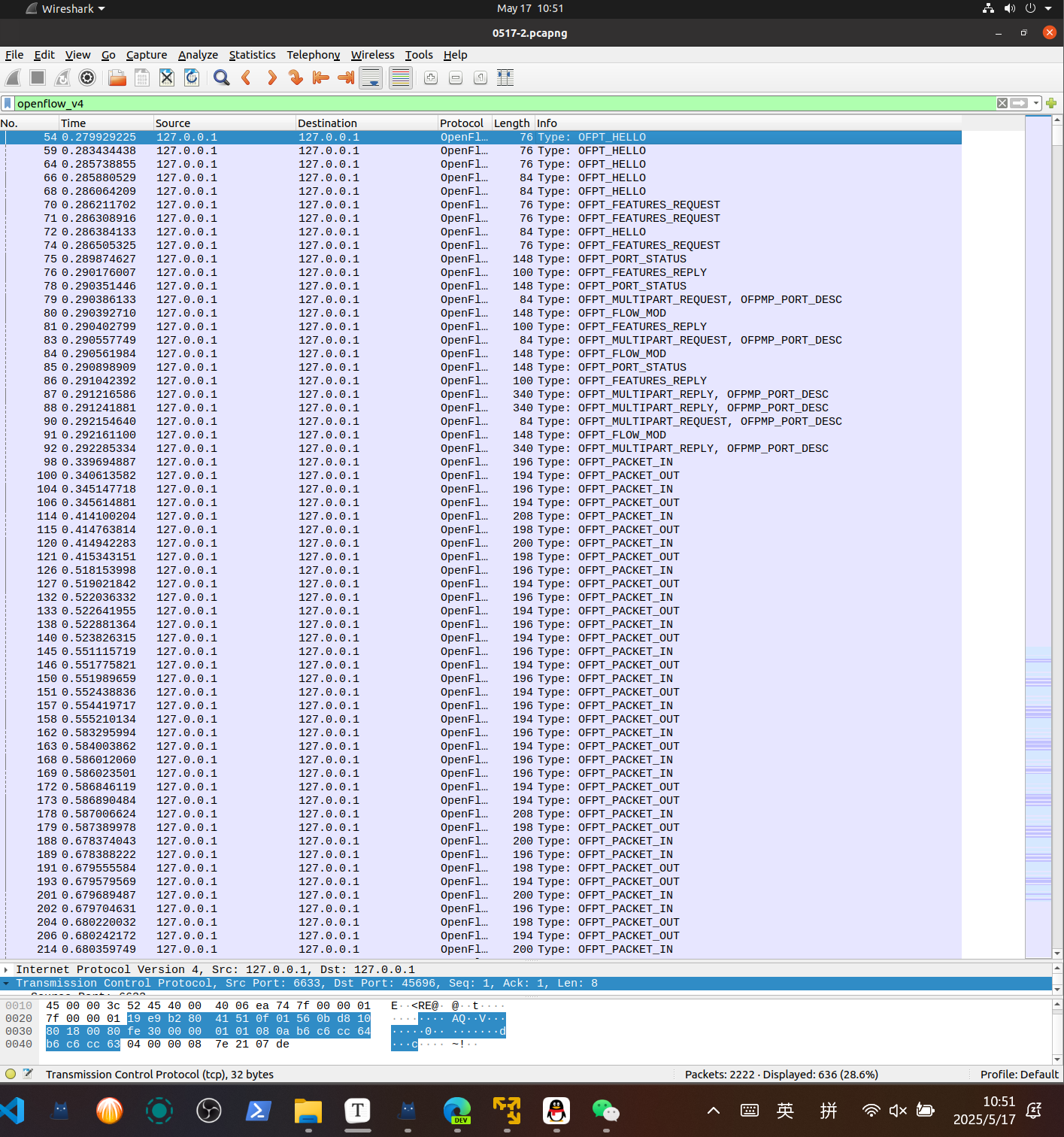
Task: Jump to the last packet
Action: tap(346, 77)
